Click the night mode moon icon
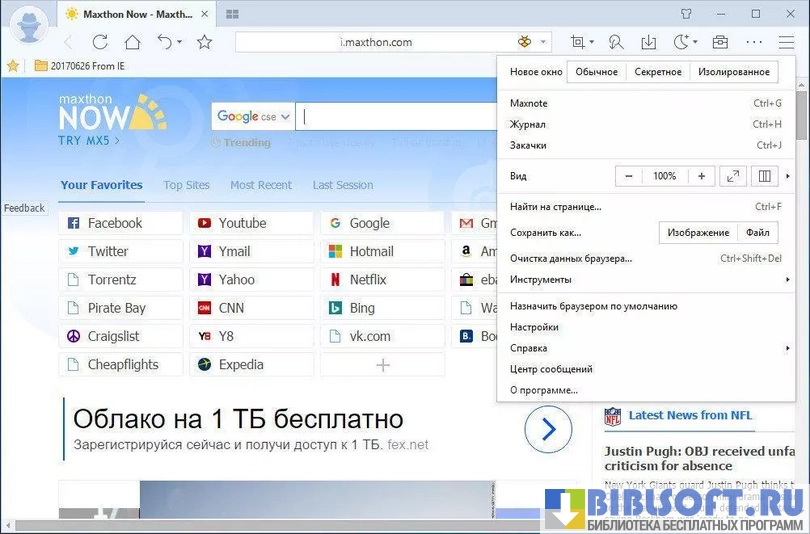 pos(682,42)
